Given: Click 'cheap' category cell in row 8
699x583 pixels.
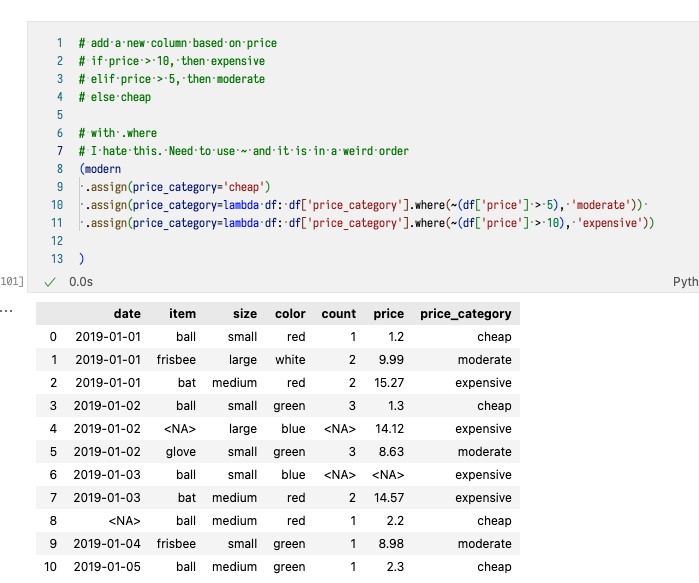Looking at the screenshot, I should 494,521.
